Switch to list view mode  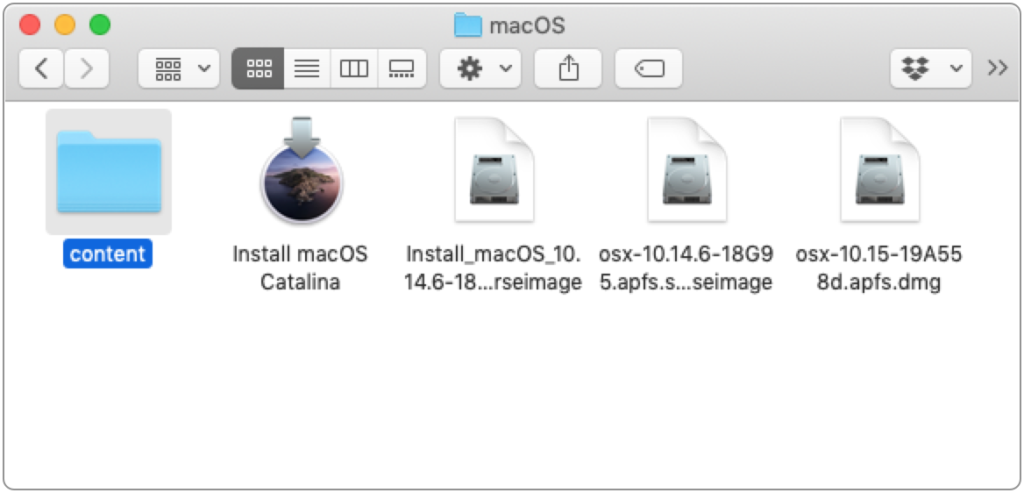click(307, 68)
